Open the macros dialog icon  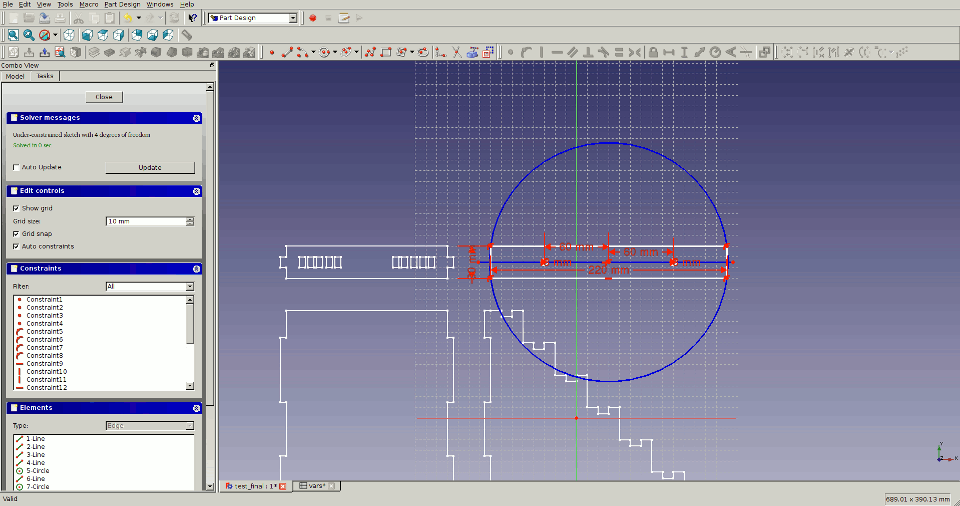(343, 18)
